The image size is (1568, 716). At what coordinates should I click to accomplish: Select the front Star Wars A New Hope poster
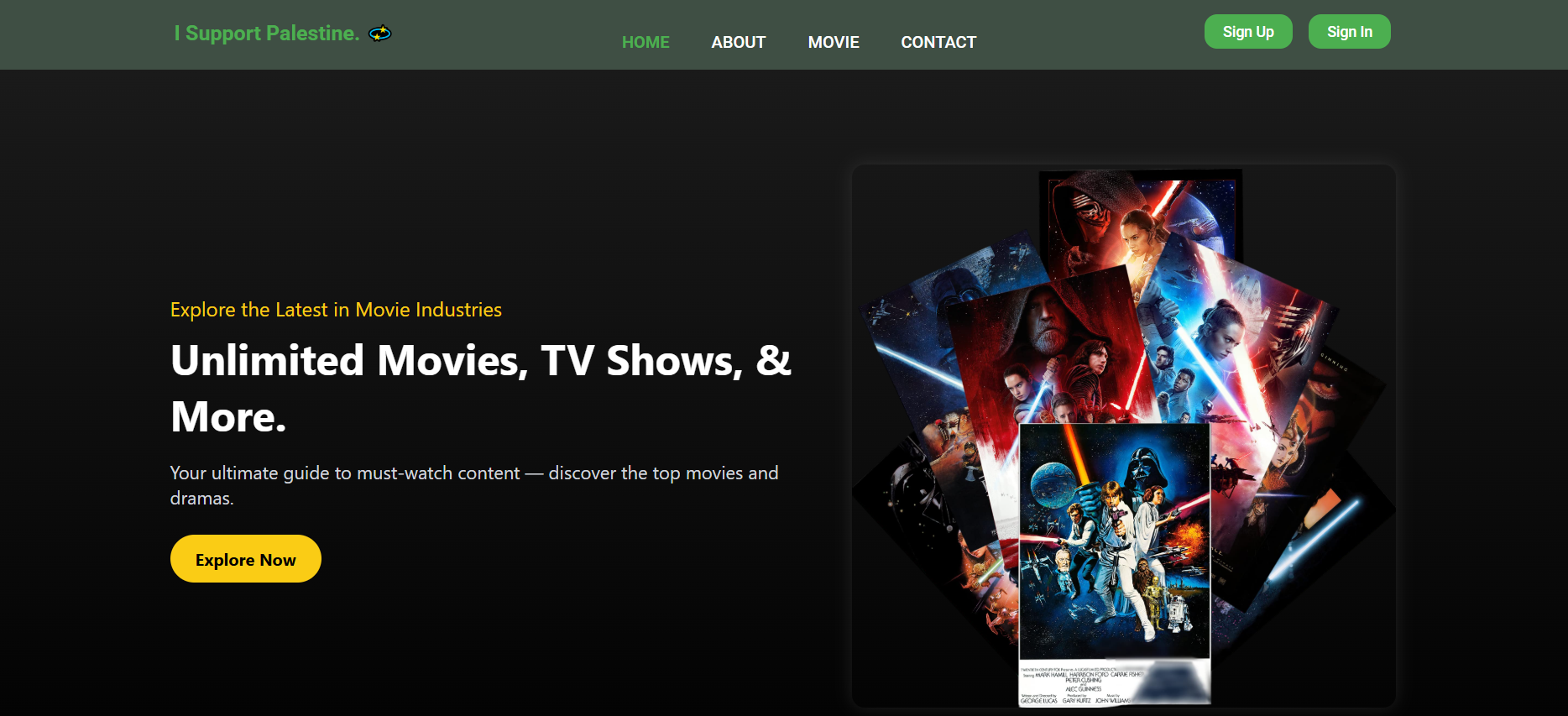pyautogui.click(x=1114, y=564)
